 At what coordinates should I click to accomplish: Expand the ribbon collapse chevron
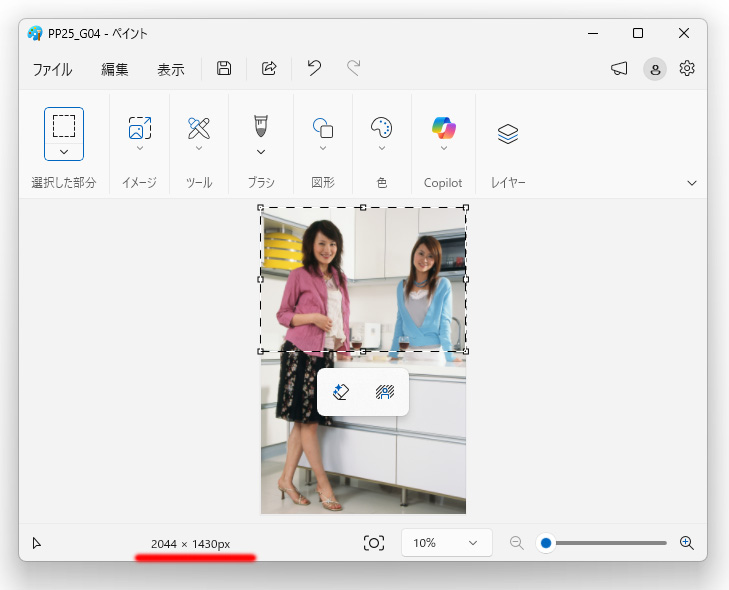point(692,183)
